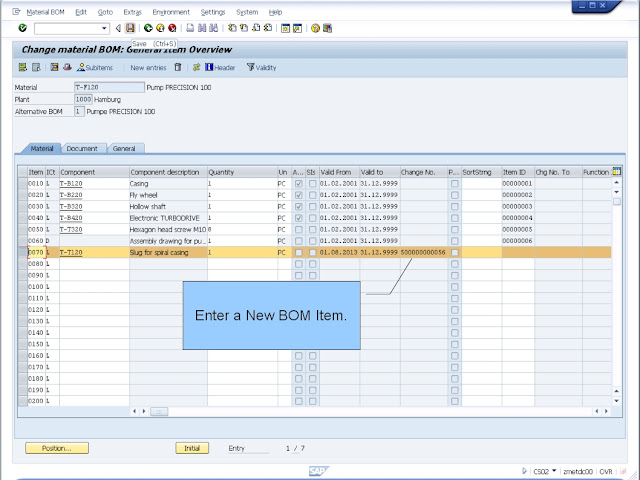Click the Entry number field
The width and height of the screenshot is (640, 480).
point(249,448)
